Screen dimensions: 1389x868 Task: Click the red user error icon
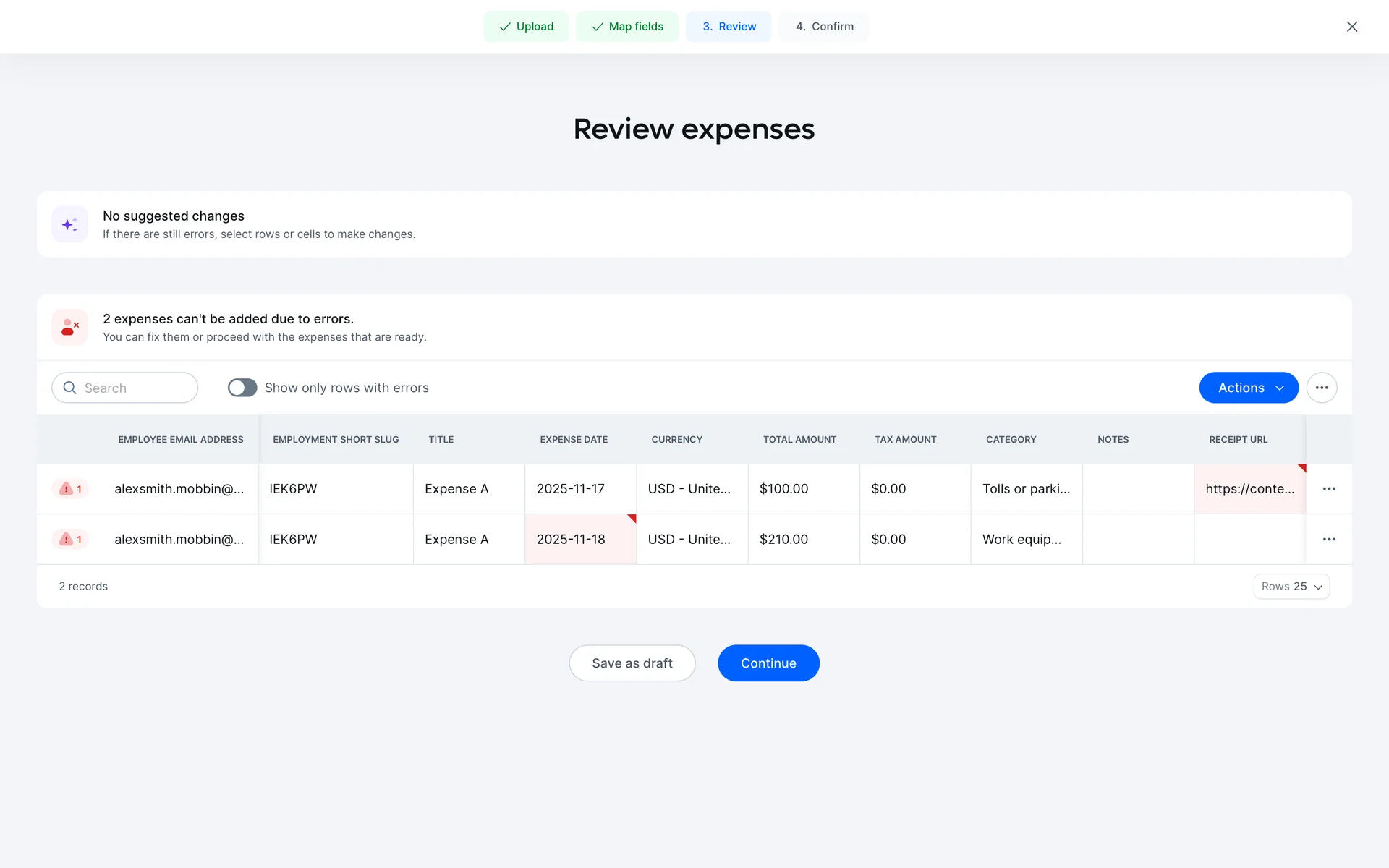point(69,328)
